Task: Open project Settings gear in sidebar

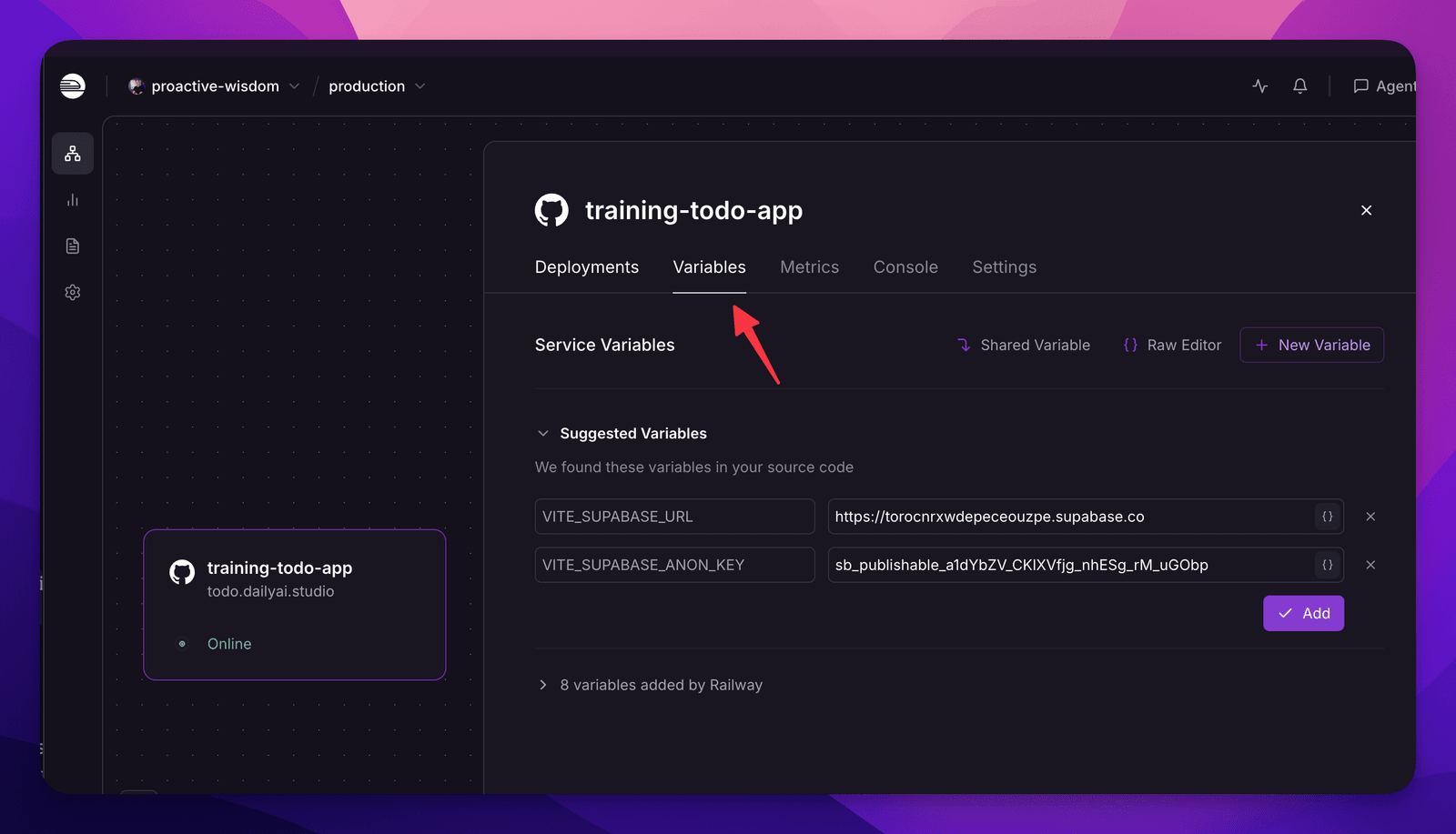Action: pyautogui.click(x=73, y=293)
